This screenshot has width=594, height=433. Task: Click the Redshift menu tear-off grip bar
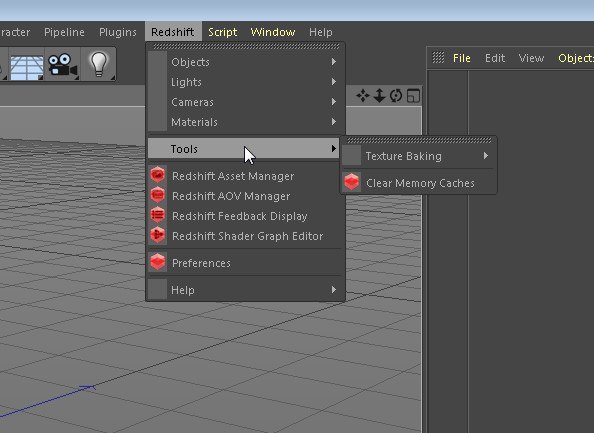[x=246, y=46]
